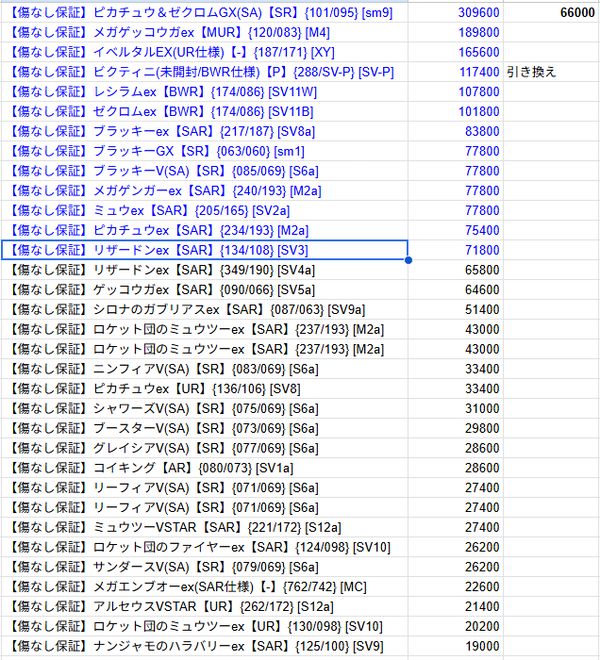The image size is (600, 660).
Task: Click the price cell 309600
Action: (x=456, y=13)
